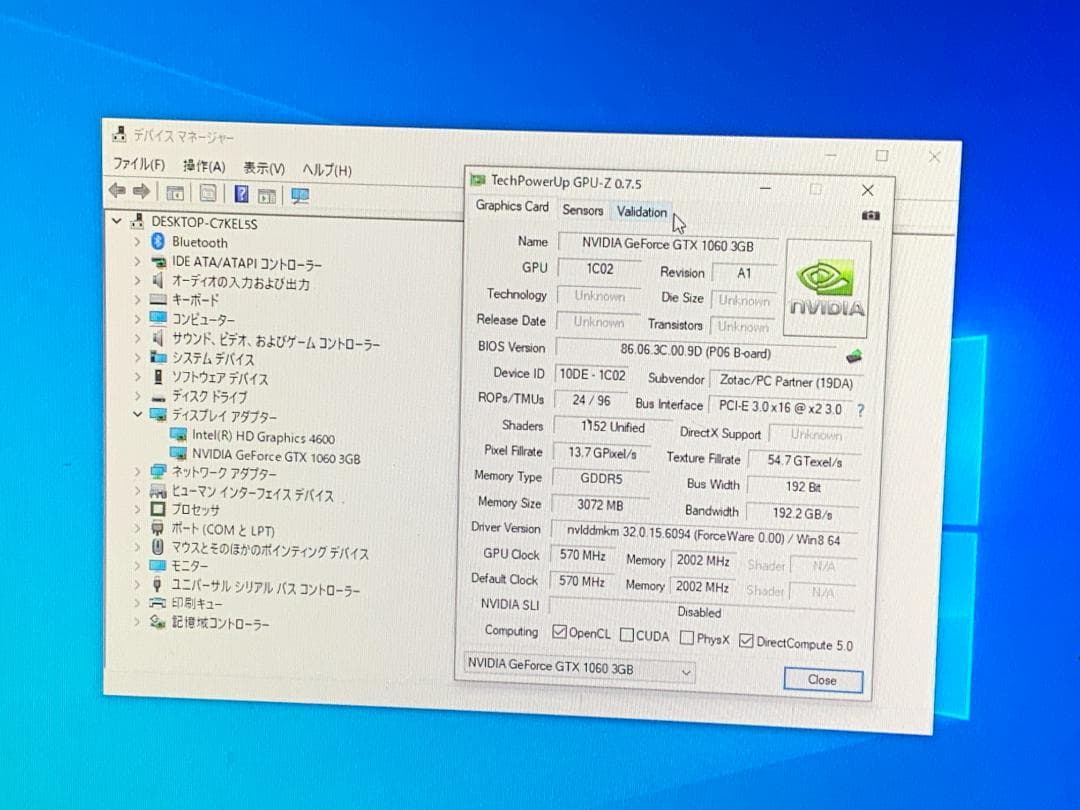This screenshot has height=810, width=1080.
Task: Expand the IDE ATA/ATAPI コントローラー node
Action: click(x=137, y=260)
